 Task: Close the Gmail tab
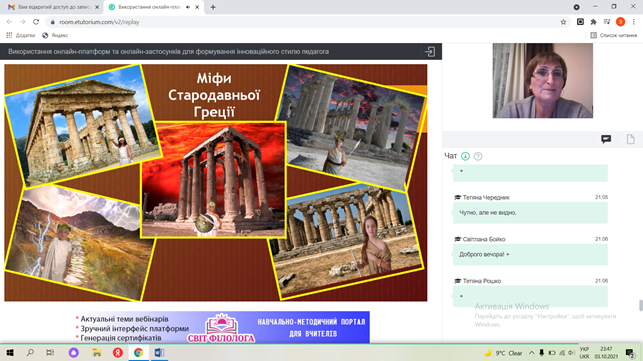coord(97,7)
